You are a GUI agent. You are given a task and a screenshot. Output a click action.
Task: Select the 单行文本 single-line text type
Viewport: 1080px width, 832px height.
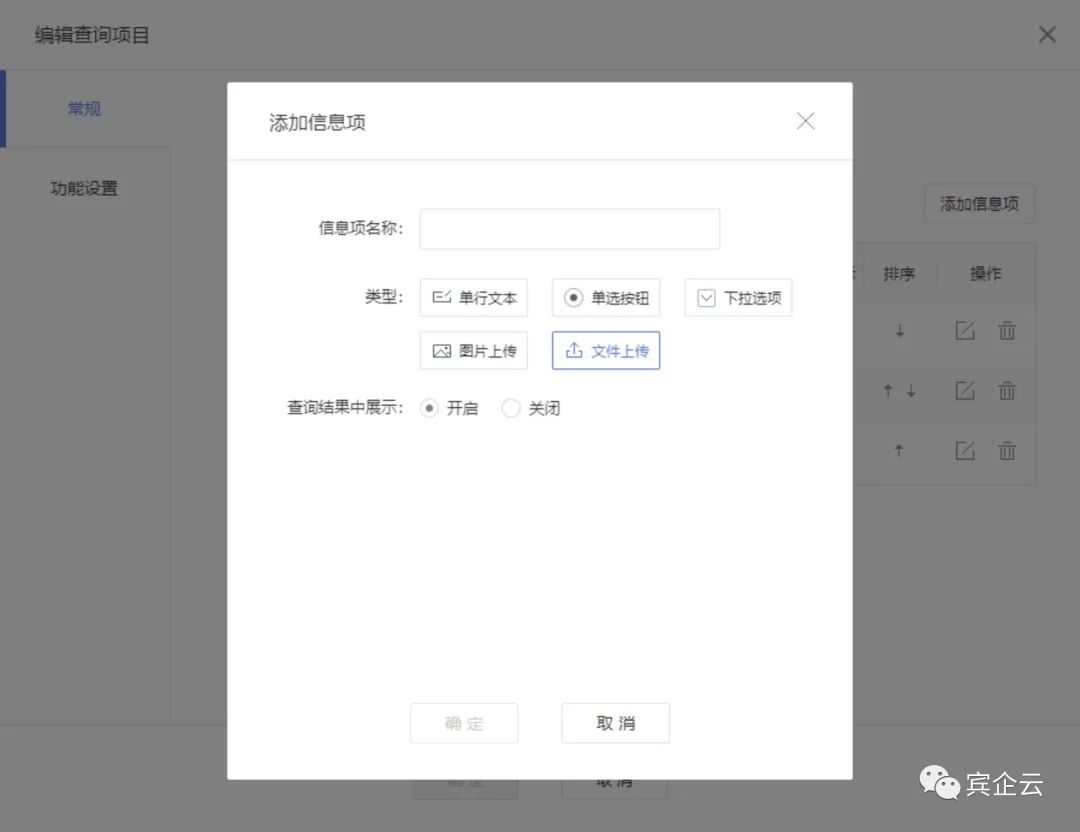point(473,297)
